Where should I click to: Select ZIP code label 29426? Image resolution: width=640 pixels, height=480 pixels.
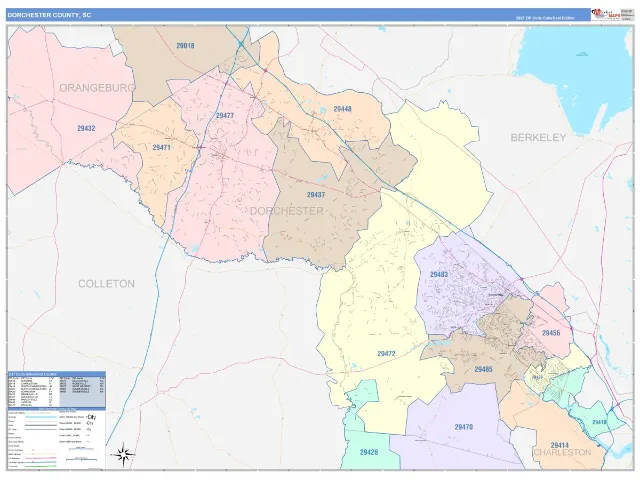coord(369,452)
